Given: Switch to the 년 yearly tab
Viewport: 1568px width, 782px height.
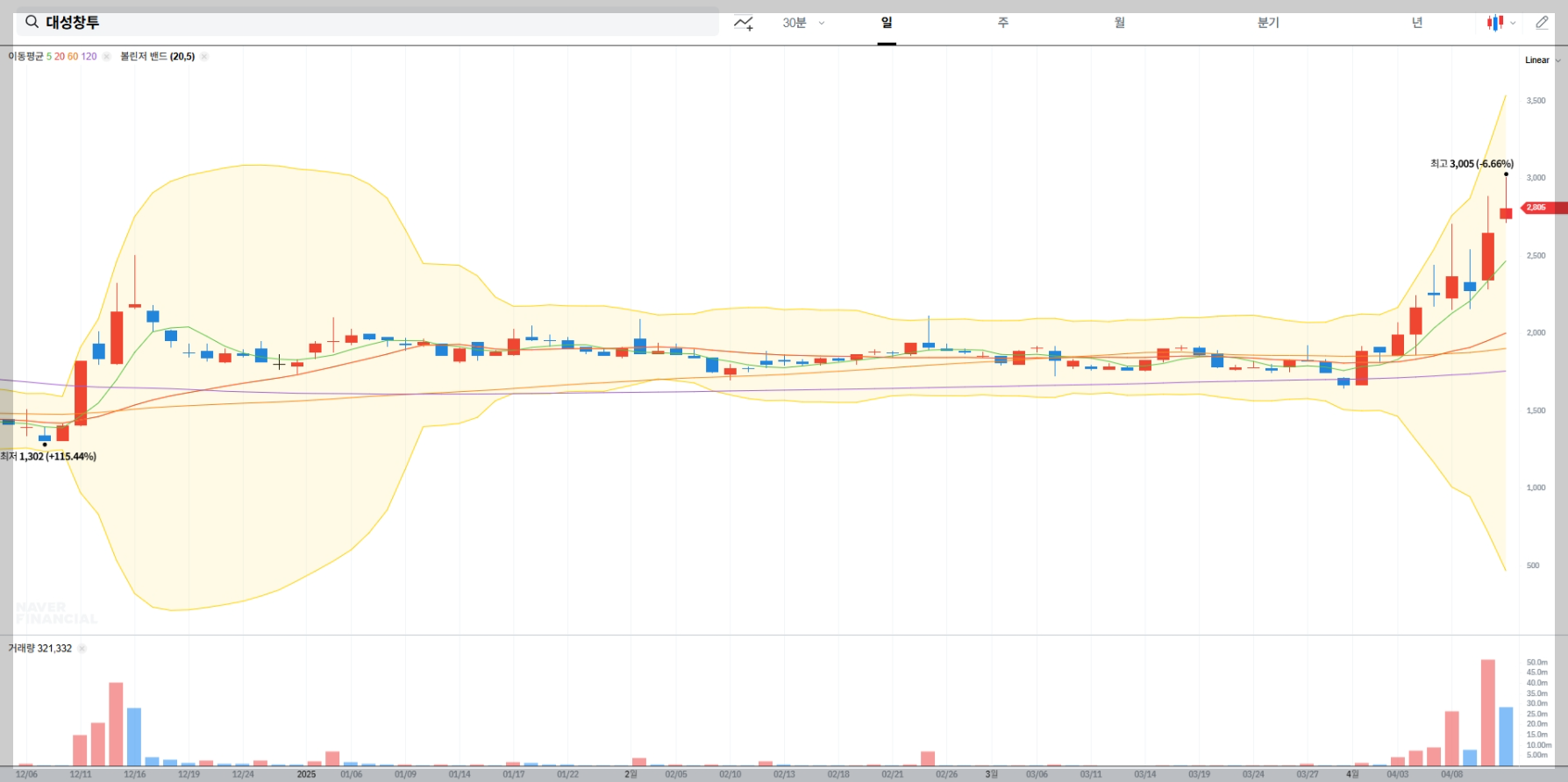Looking at the screenshot, I should [x=1417, y=23].
